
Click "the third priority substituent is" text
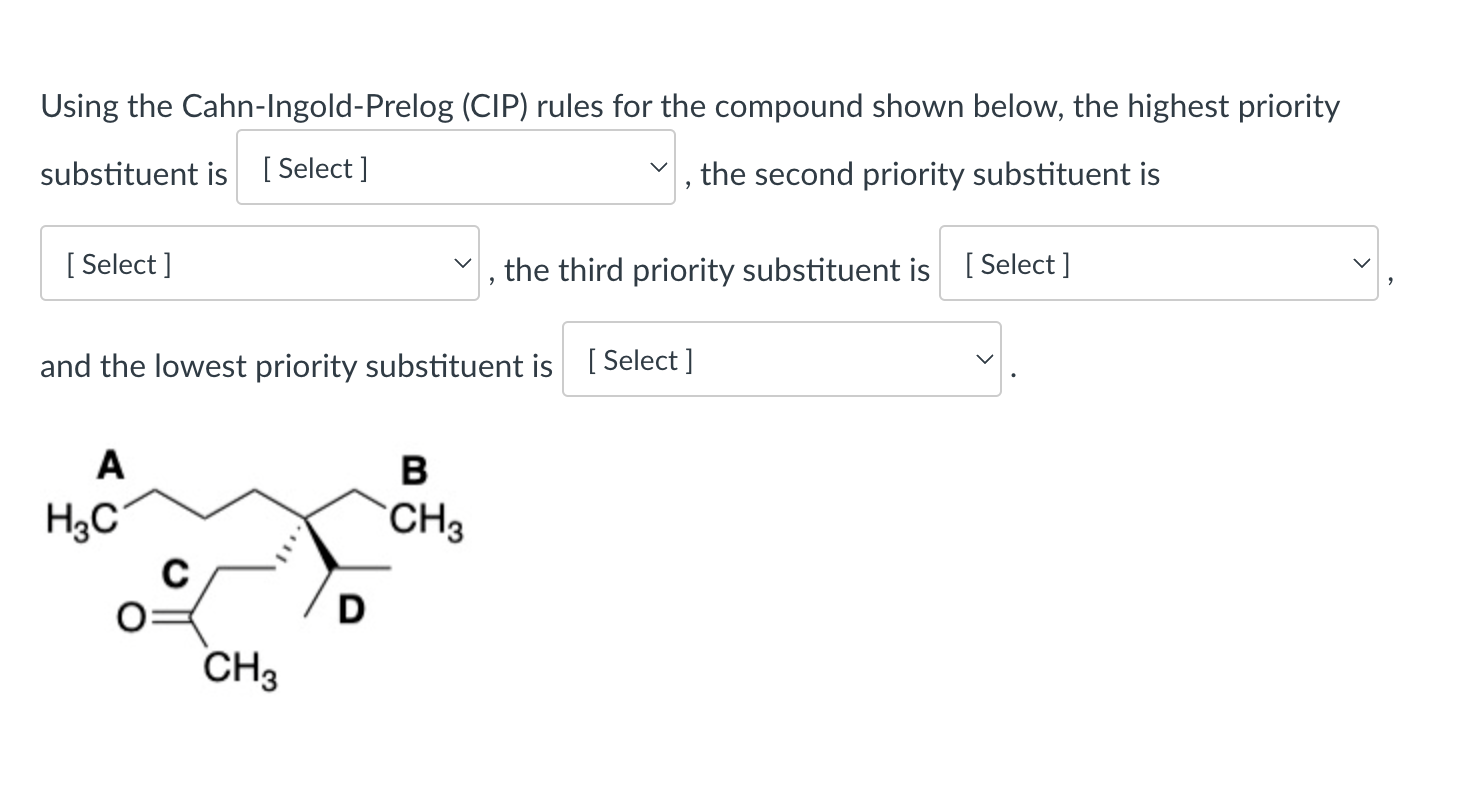click(x=717, y=270)
